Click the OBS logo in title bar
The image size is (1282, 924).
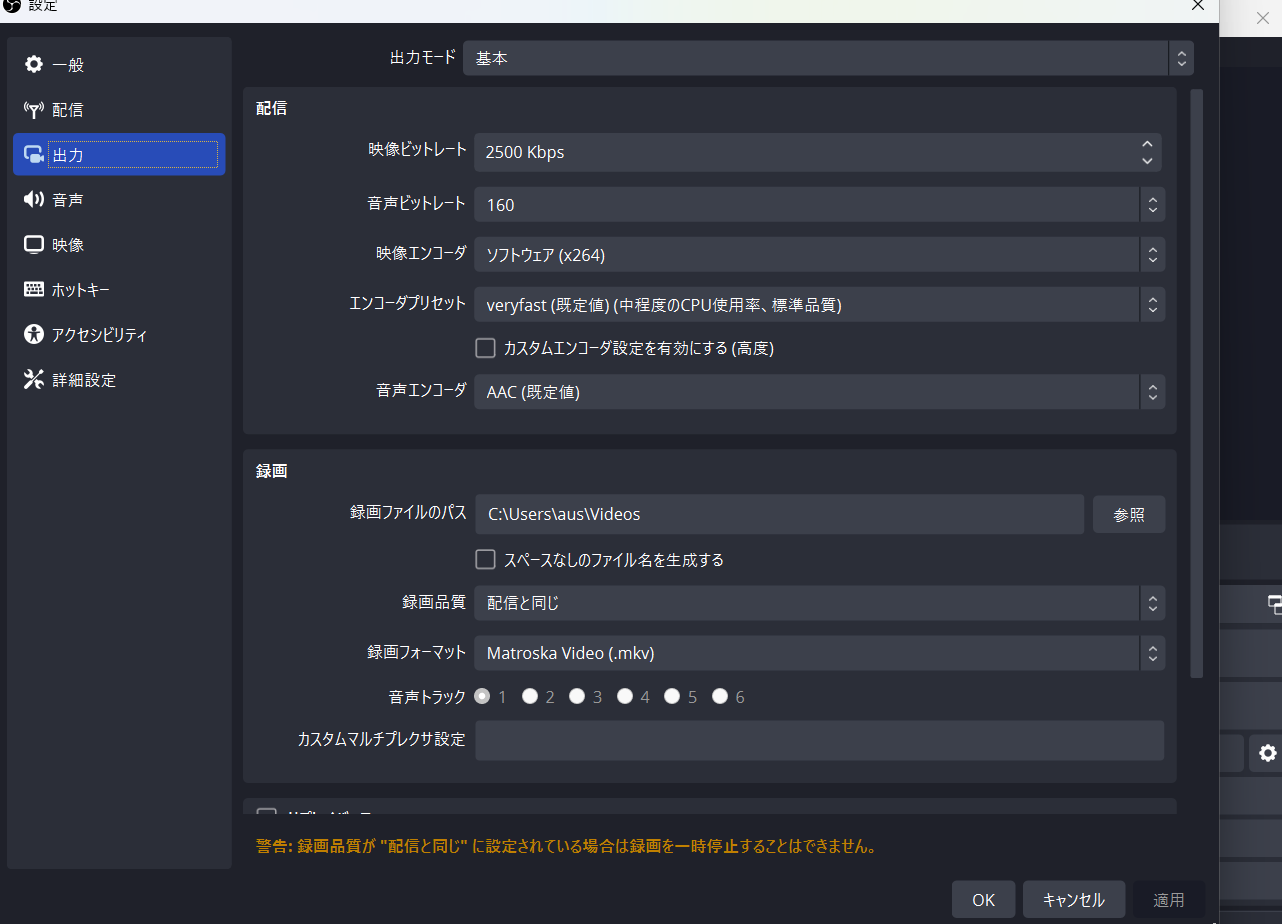[x=12, y=5]
